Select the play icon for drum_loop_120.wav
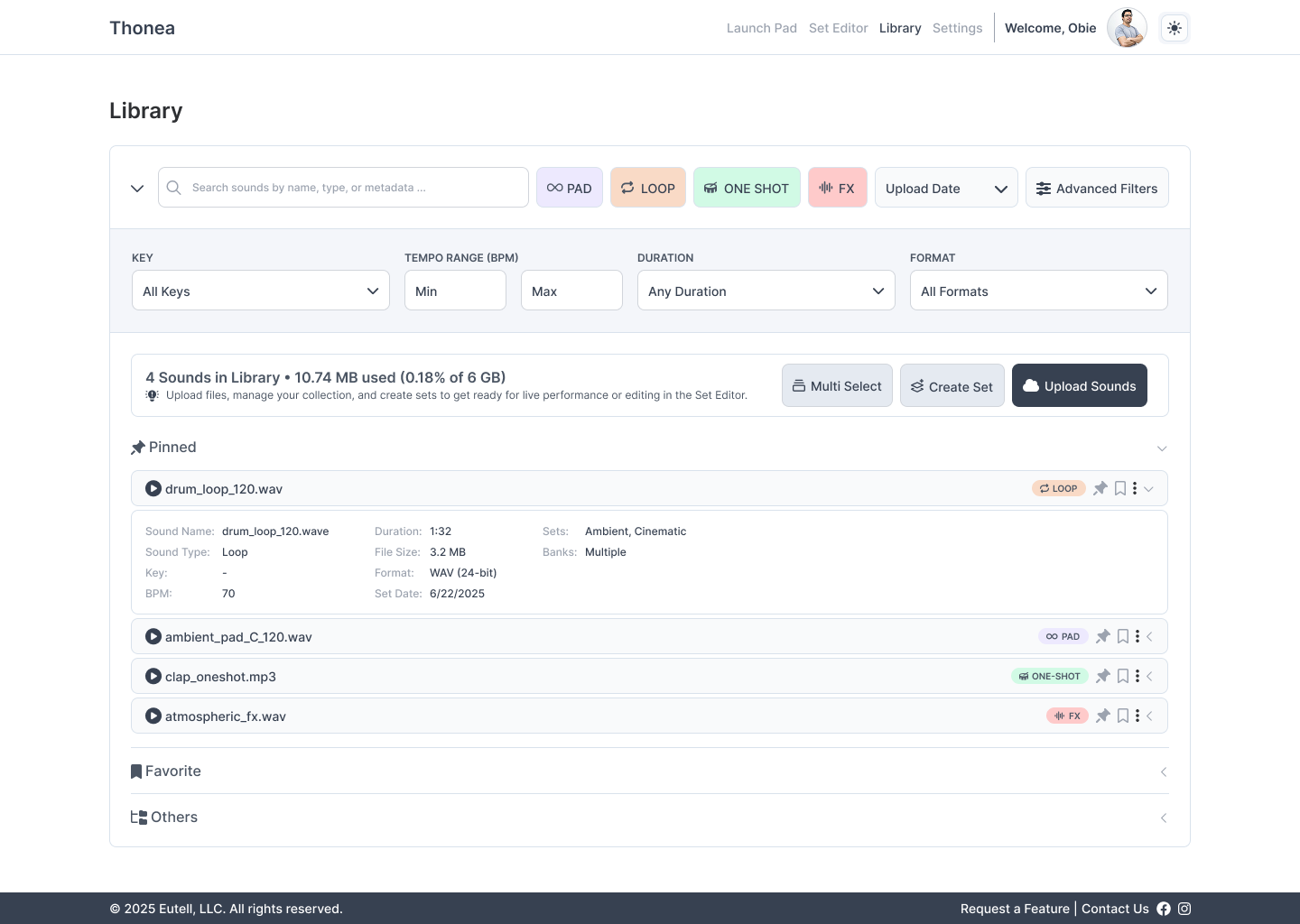This screenshot has width=1300, height=924. pyautogui.click(x=153, y=488)
